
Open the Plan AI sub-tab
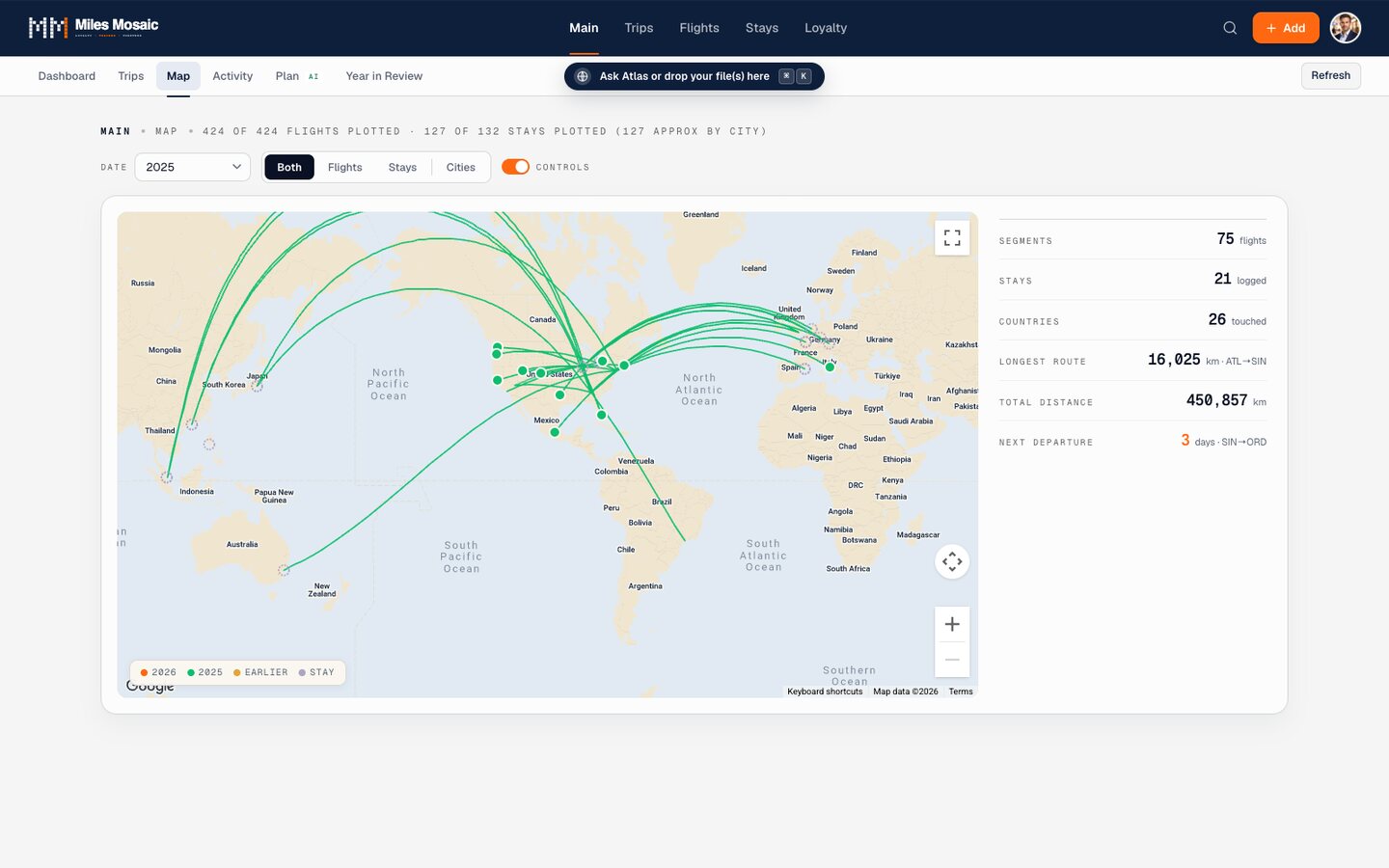(297, 76)
